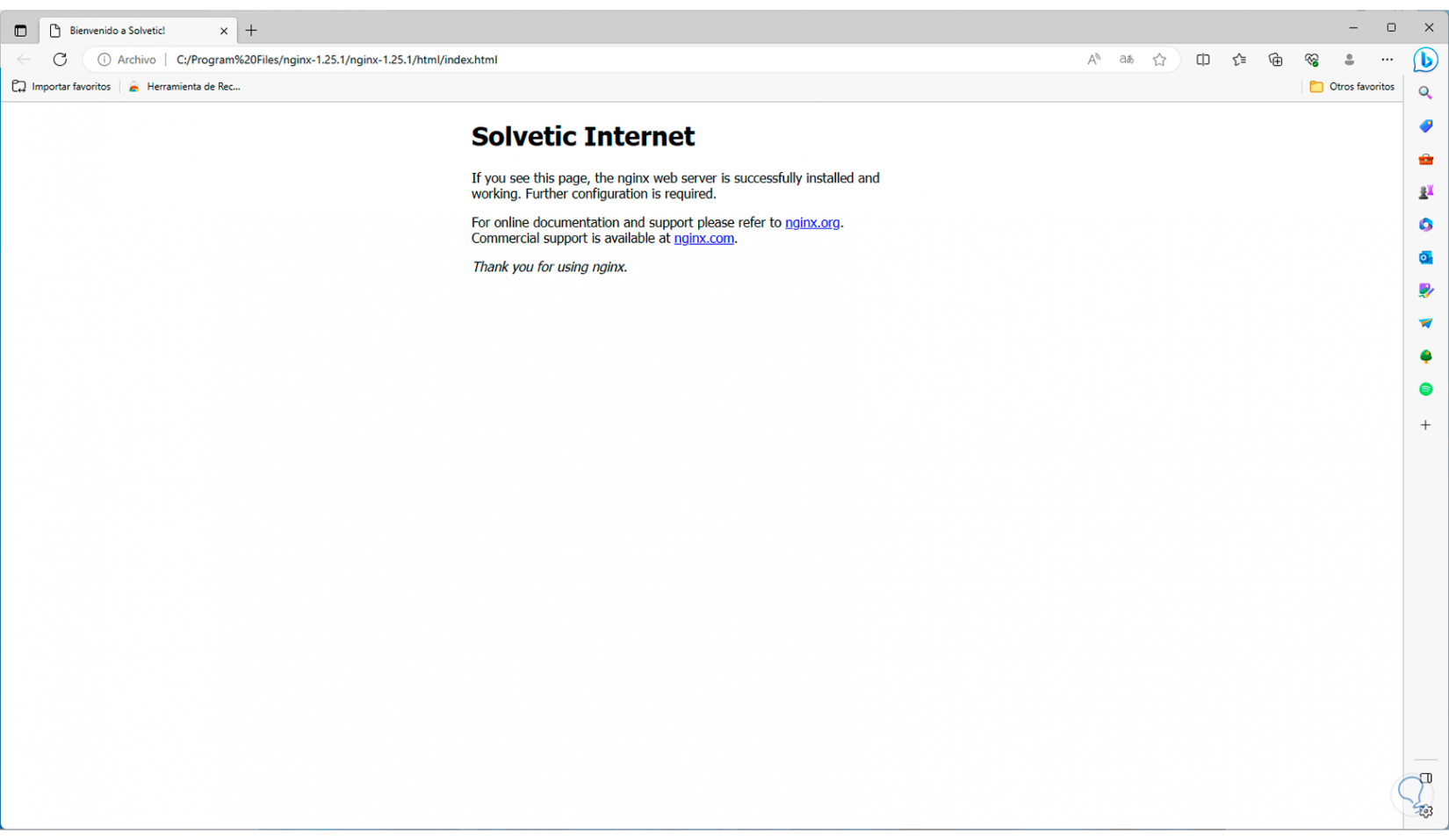Screen dimensions: 1449x840
Task: Start Read aloud from the address bar
Action: pyautogui.click(x=1093, y=60)
